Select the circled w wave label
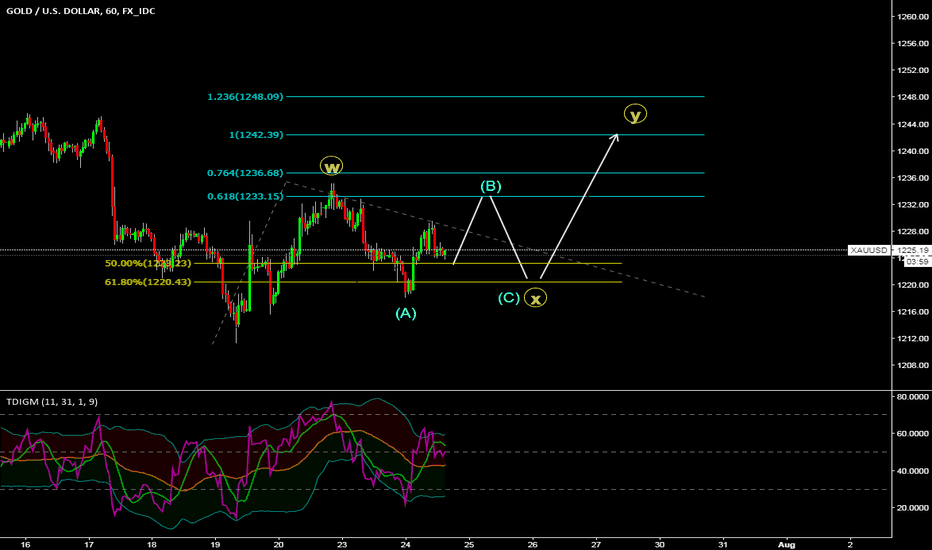This screenshot has width=932, height=550. point(331,166)
